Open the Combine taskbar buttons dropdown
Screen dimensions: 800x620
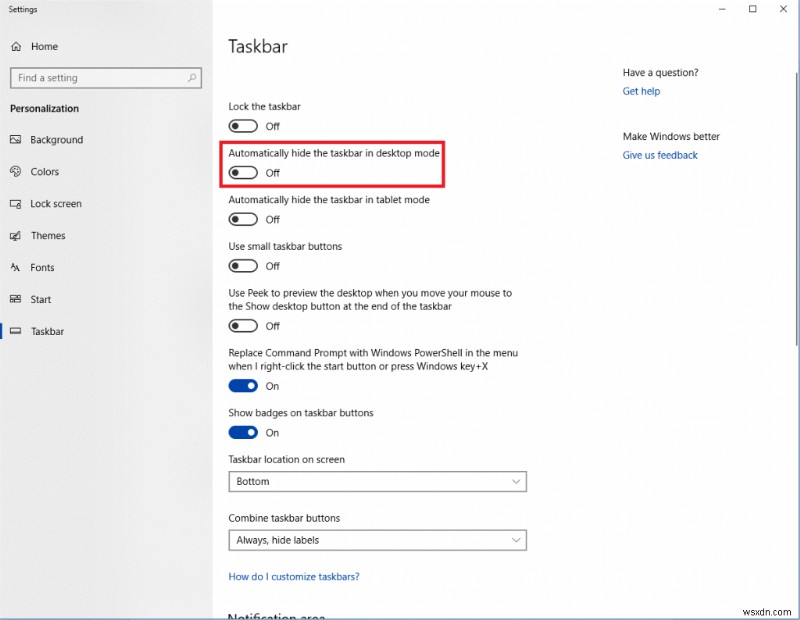click(377, 540)
